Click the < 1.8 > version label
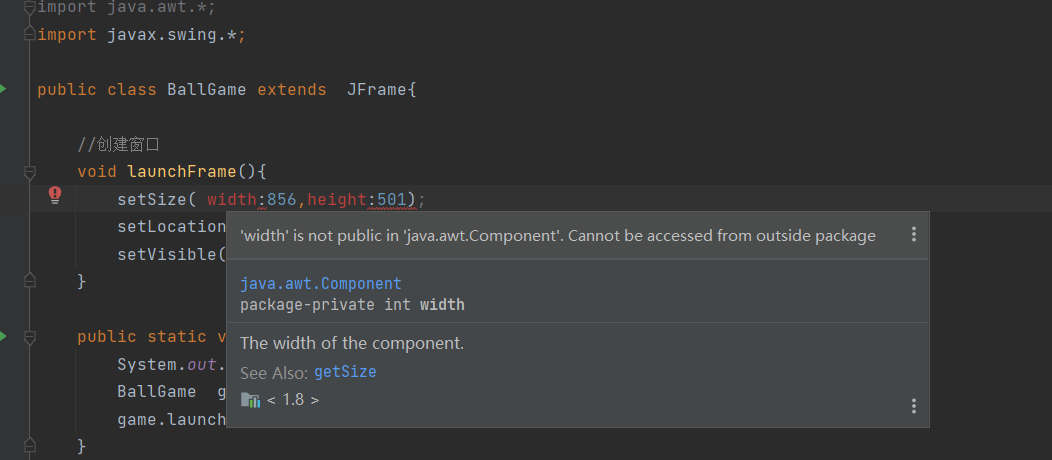Image resolution: width=1052 pixels, height=460 pixels. point(293,400)
